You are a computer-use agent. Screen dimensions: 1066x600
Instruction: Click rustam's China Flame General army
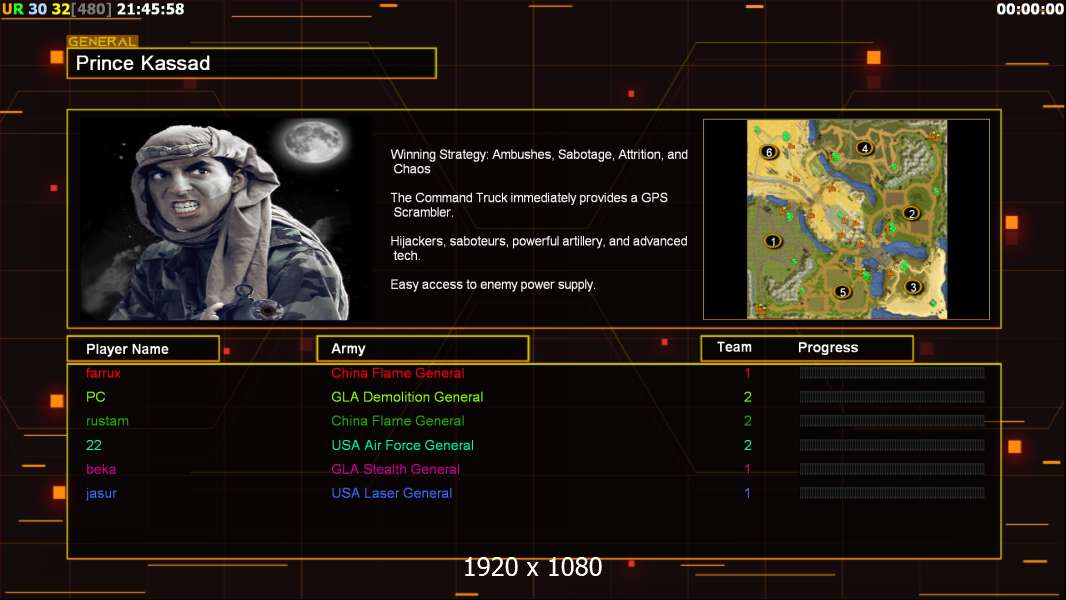pyautogui.click(x=398, y=421)
